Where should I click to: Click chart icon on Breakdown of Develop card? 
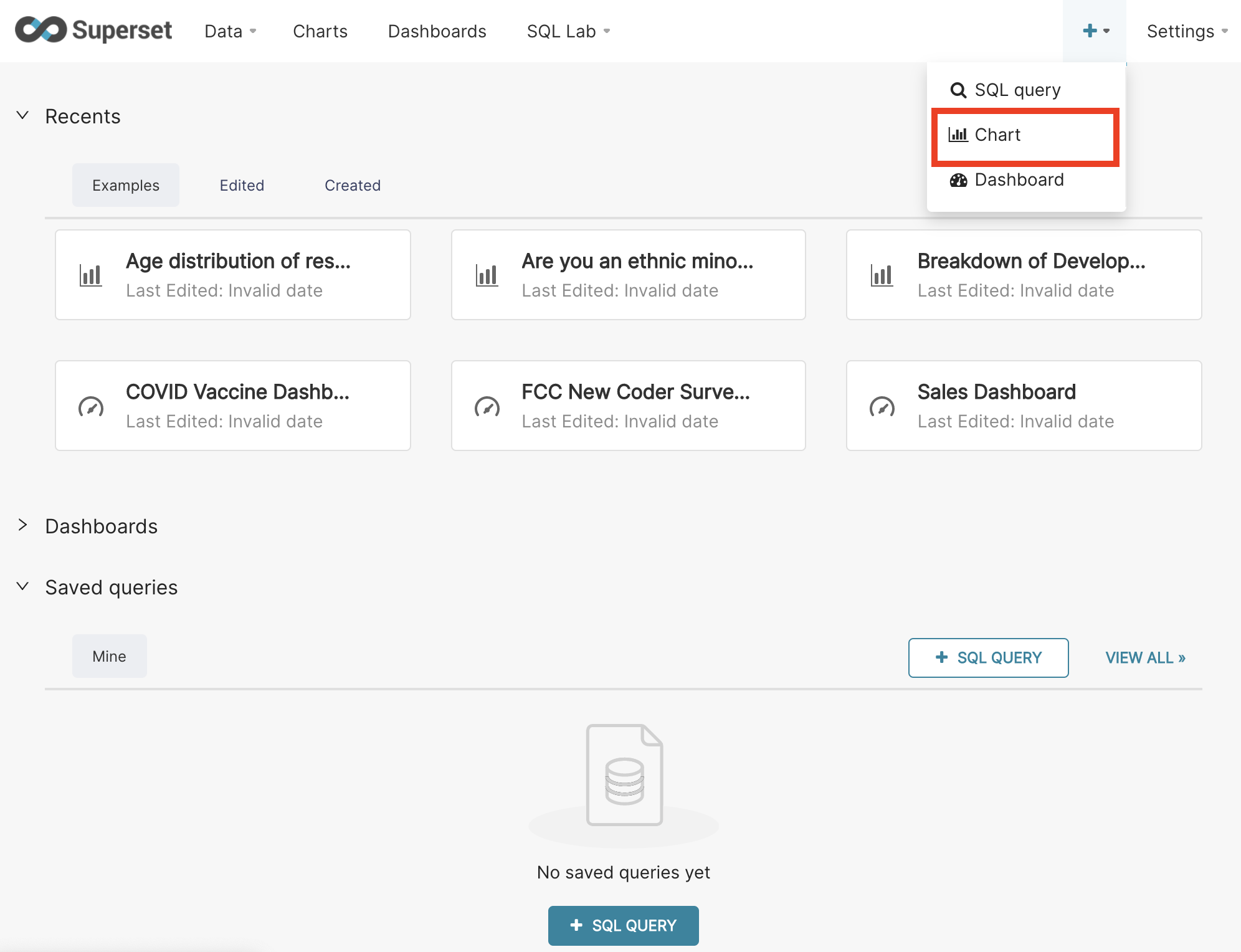click(x=882, y=275)
